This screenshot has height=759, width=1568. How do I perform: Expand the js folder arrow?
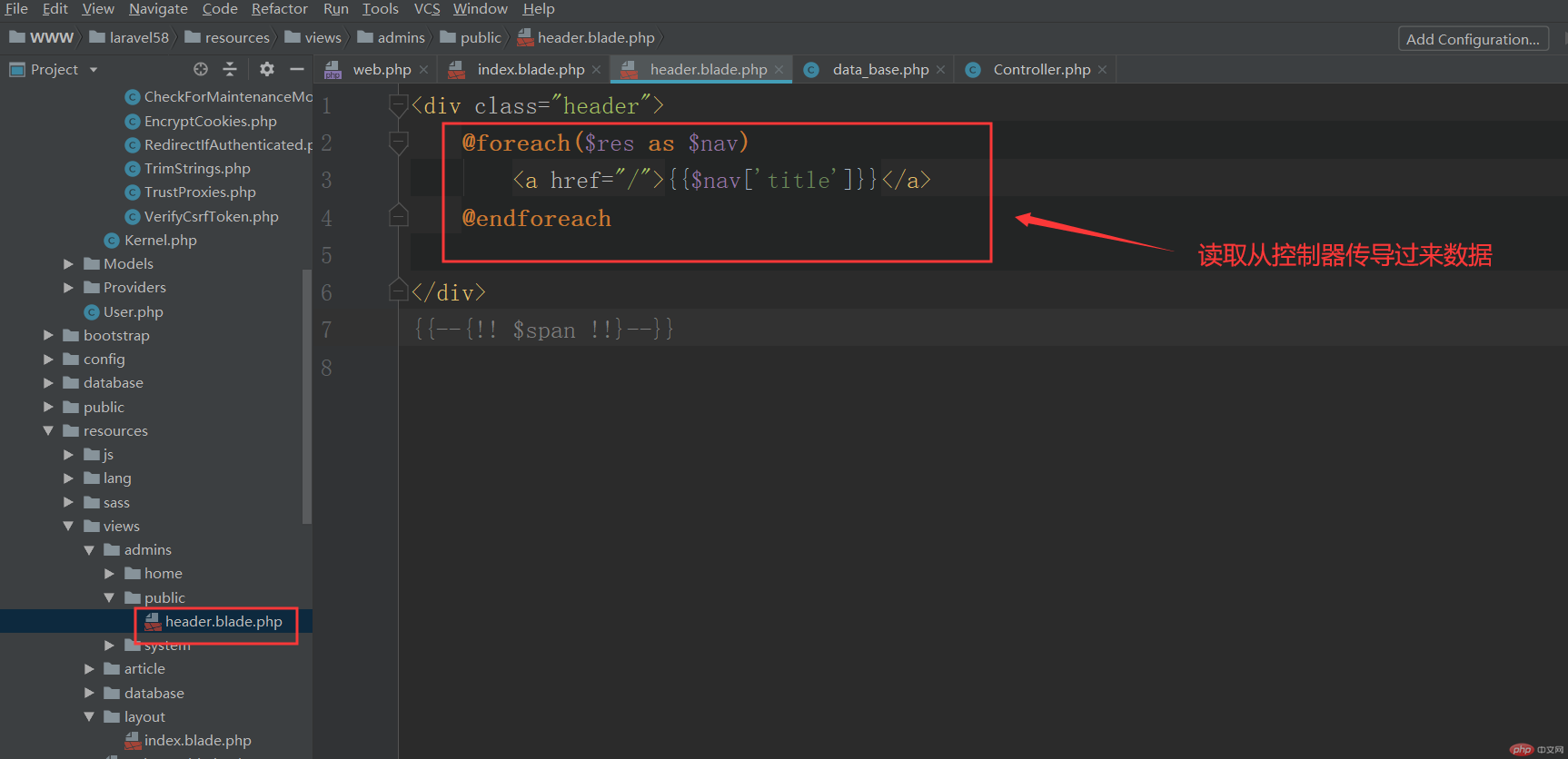click(68, 455)
